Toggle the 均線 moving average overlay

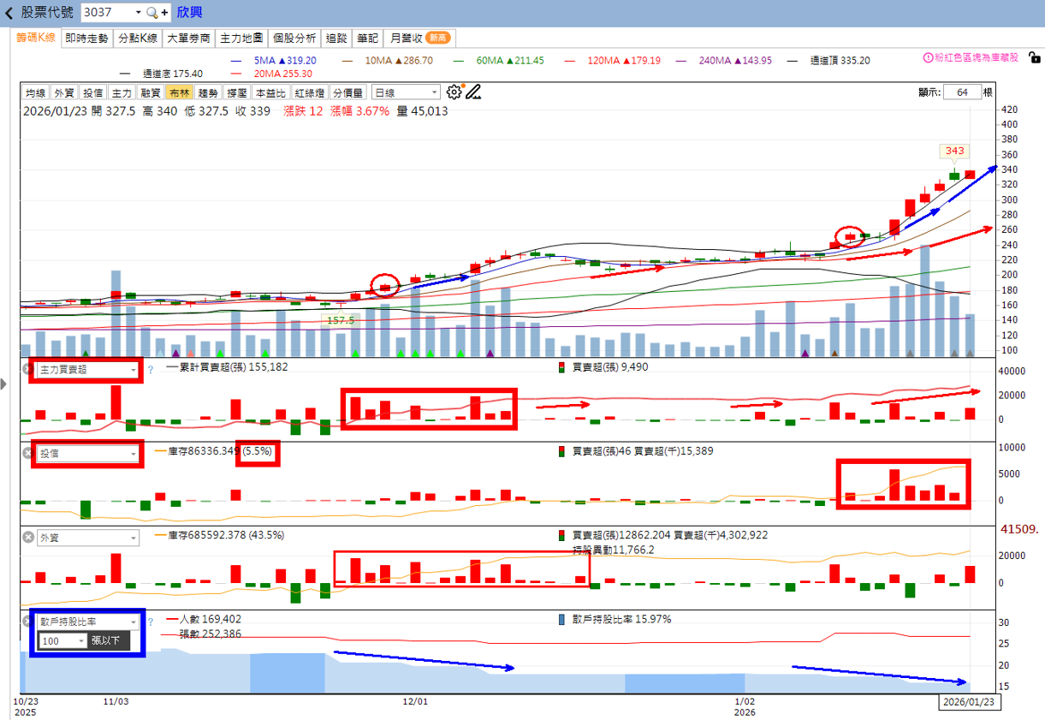36,93
